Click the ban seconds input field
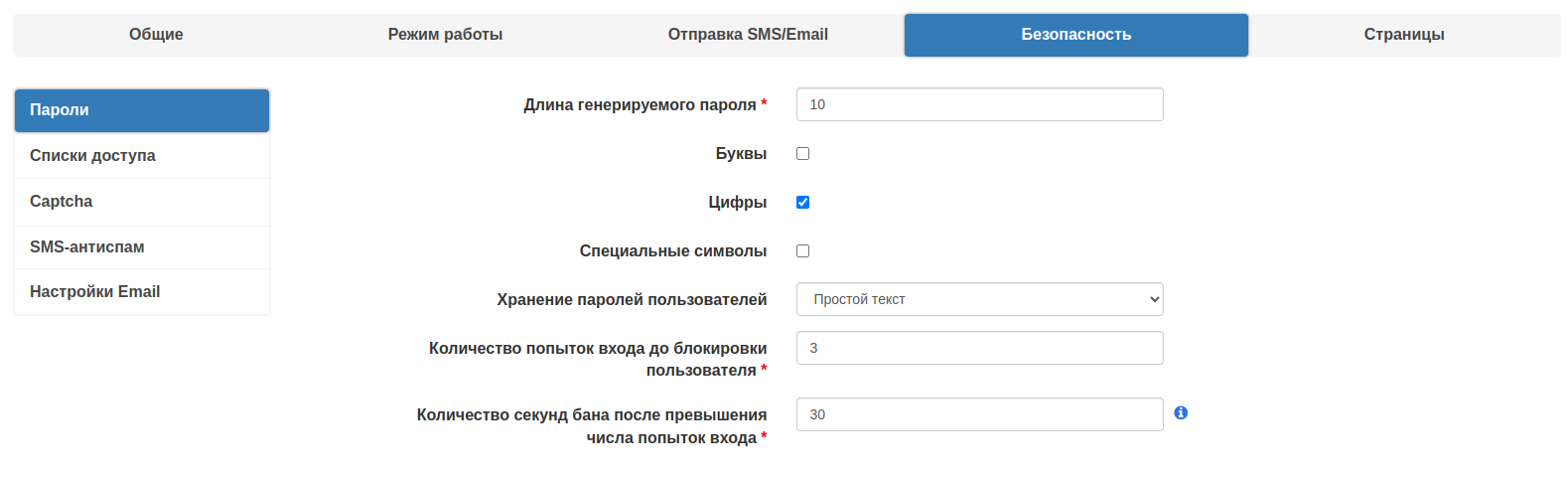 [x=979, y=414]
